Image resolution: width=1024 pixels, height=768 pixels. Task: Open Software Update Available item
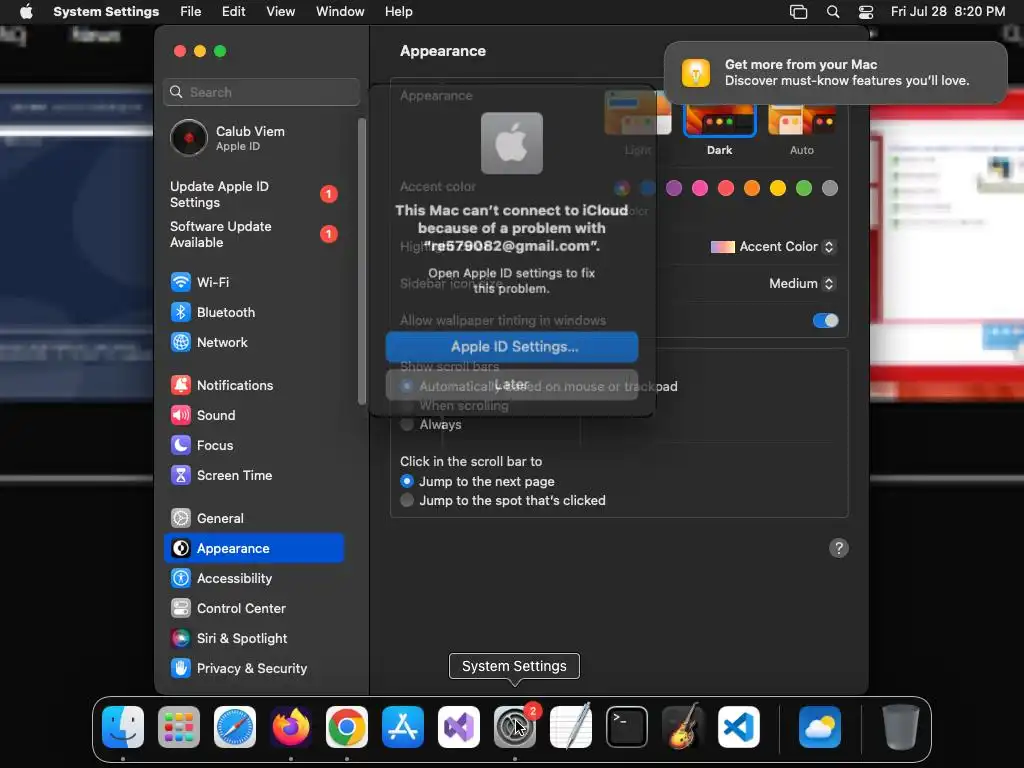(x=253, y=234)
